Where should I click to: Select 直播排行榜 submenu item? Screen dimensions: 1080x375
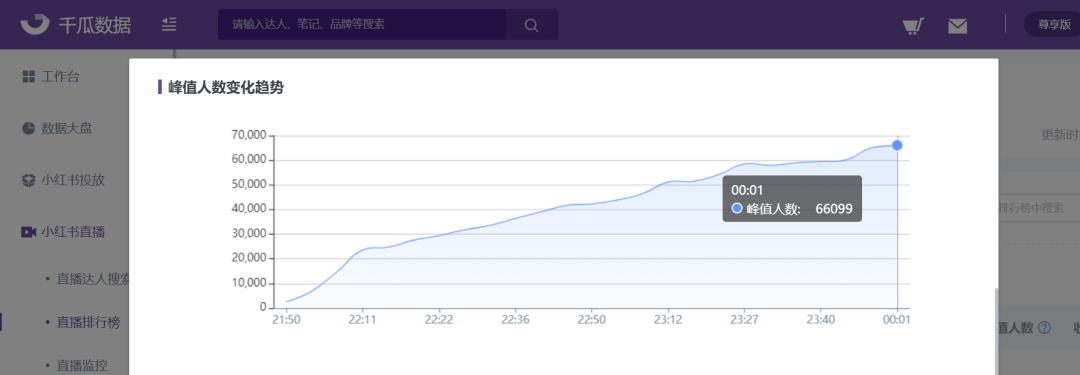pyautogui.click(x=88, y=322)
